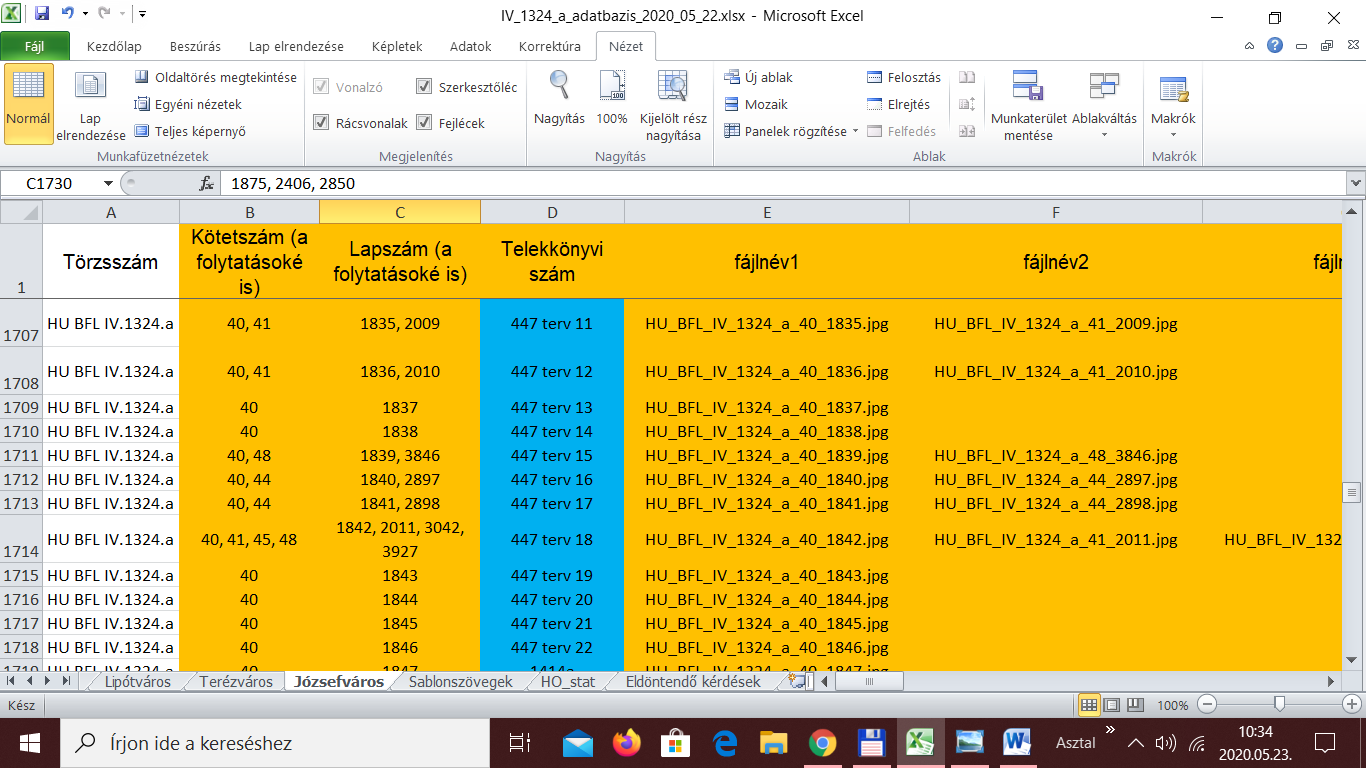The image size is (1366, 768).
Task: Toggle the Fejlécek checkbox
Action: (x=424, y=123)
